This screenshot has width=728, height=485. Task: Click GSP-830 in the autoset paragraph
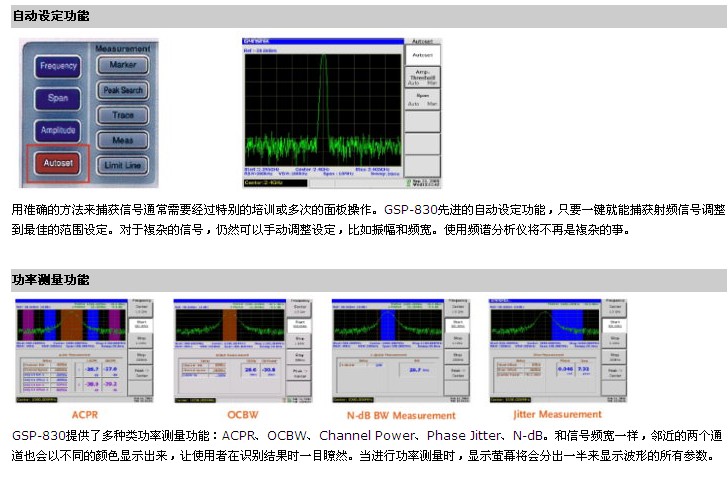[410, 210]
